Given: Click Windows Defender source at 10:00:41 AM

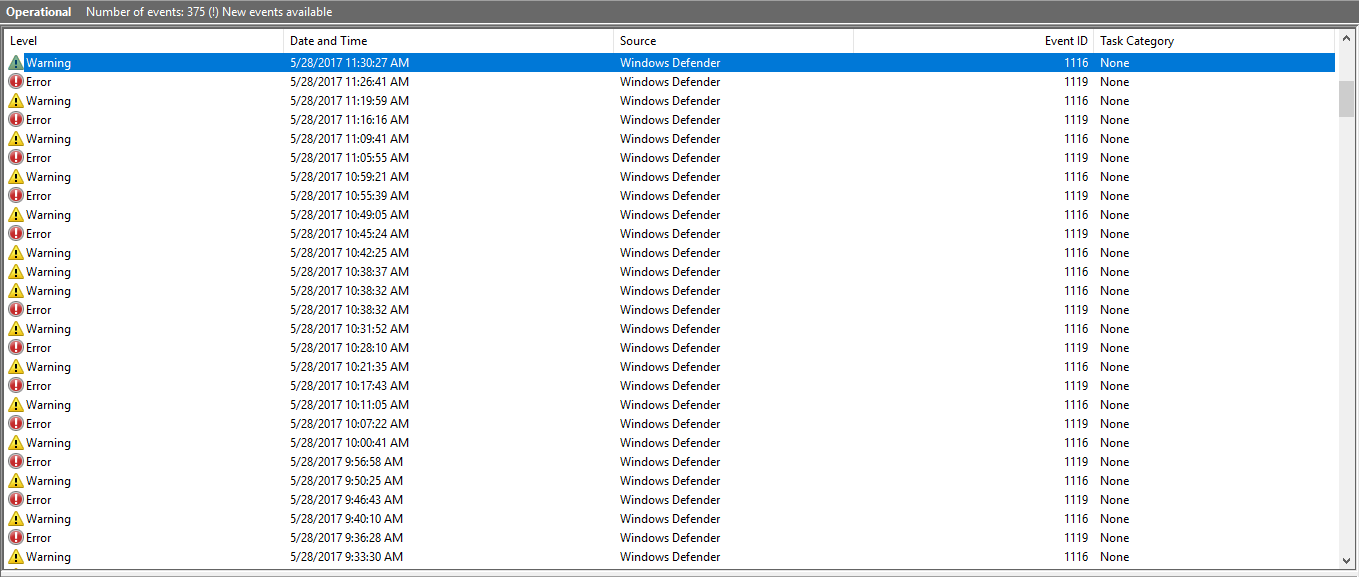Looking at the screenshot, I should point(670,443).
